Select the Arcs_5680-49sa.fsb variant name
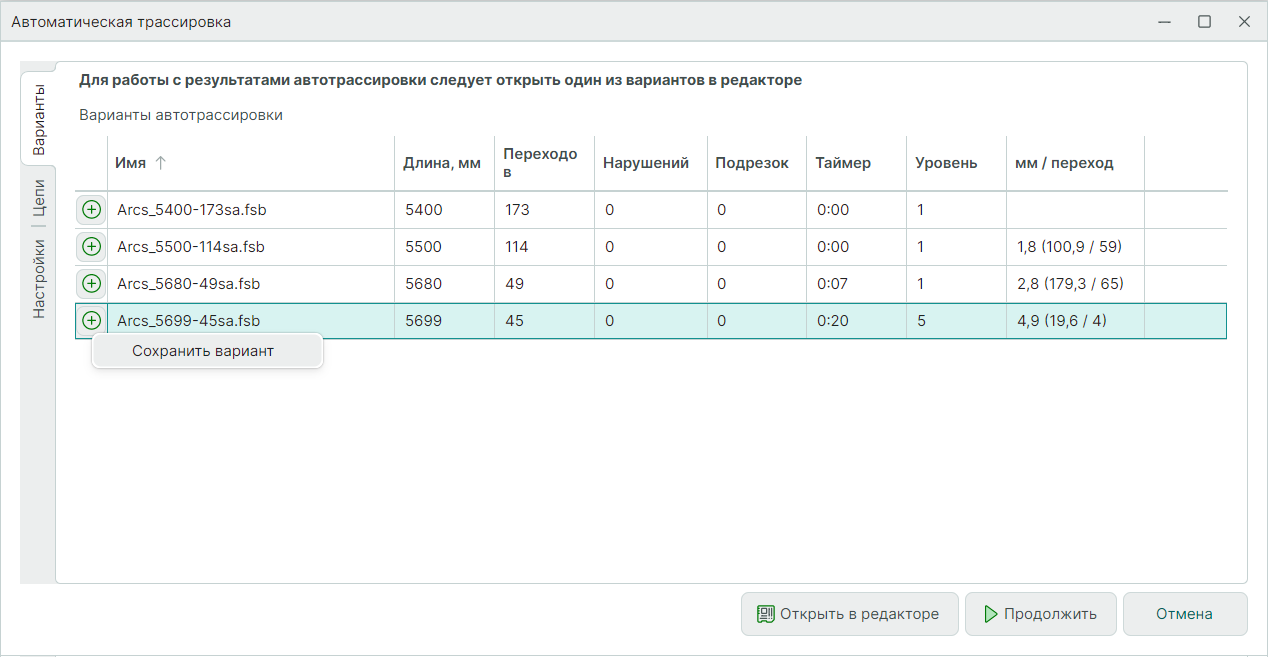Viewport: 1268px width, 657px height. coord(189,284)
